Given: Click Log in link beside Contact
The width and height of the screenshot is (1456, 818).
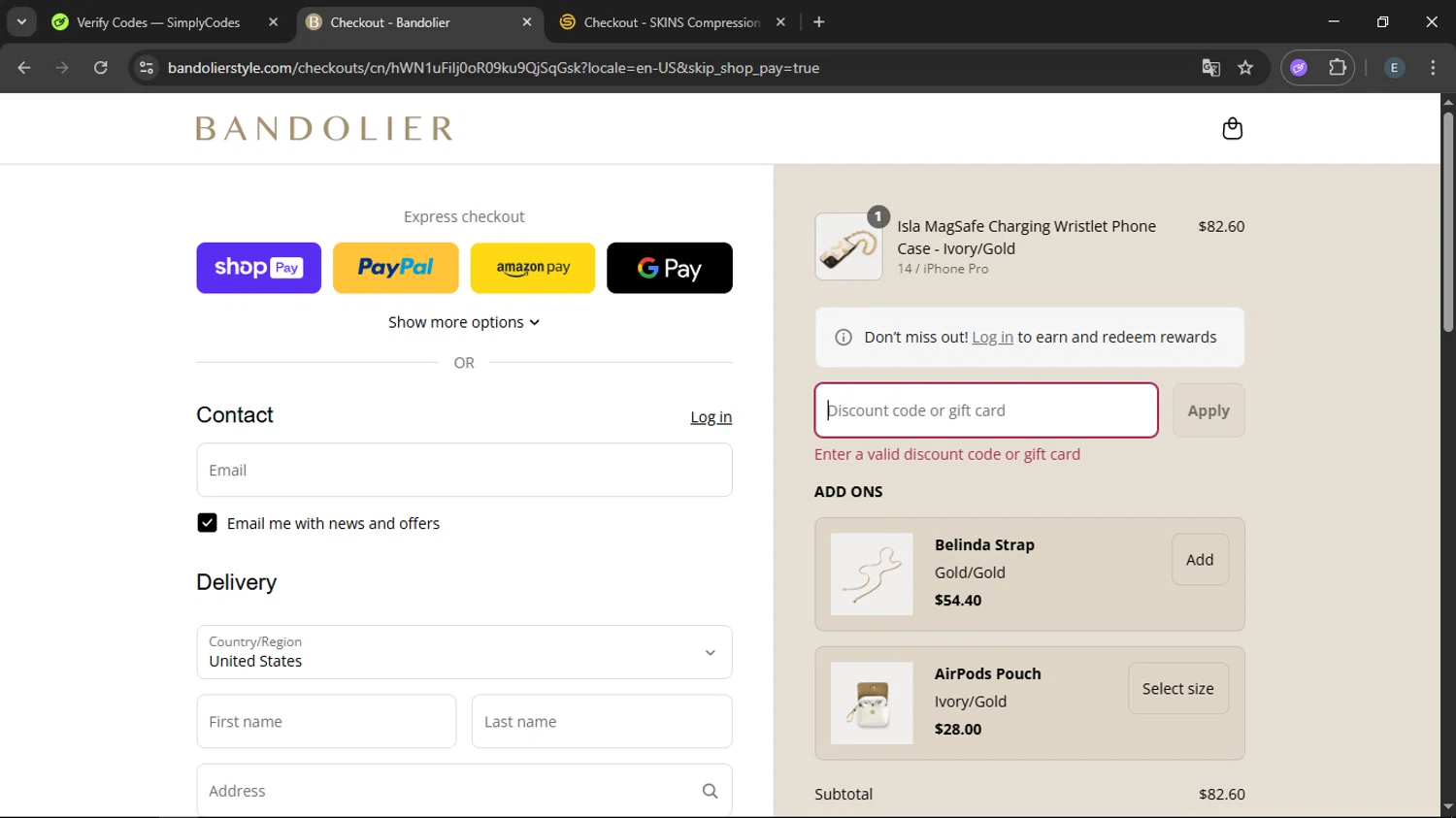Looking at the screenshot, I should pos(711,417).
